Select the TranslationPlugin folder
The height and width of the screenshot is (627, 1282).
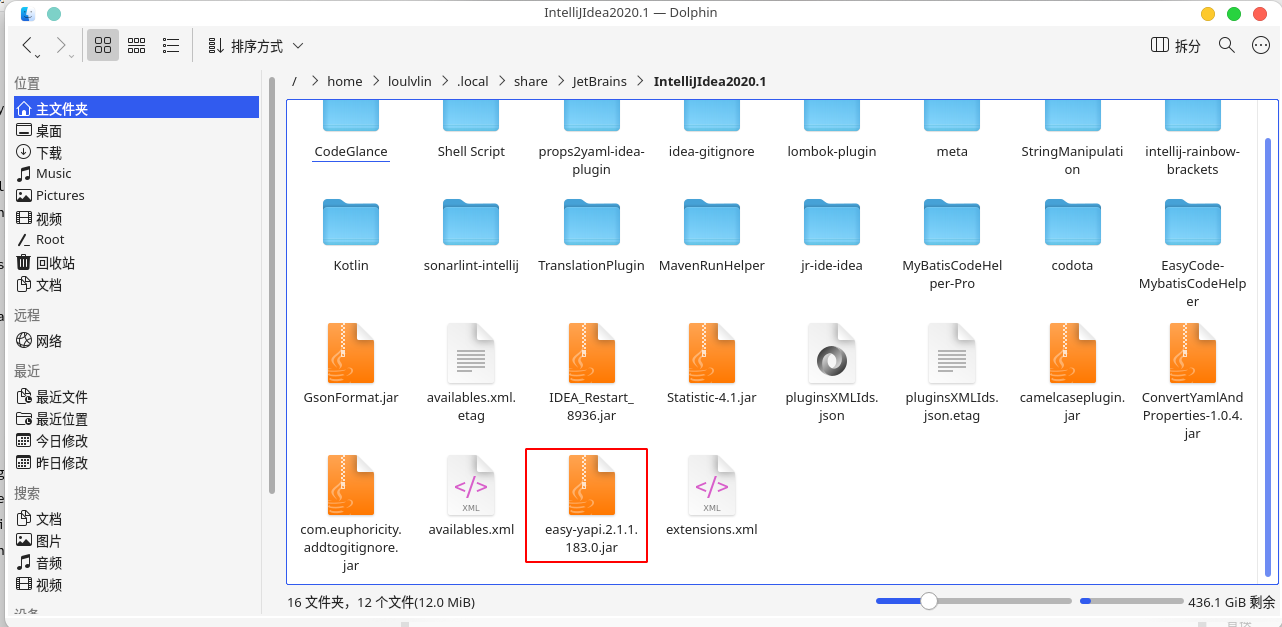click(x=591, y=237)
